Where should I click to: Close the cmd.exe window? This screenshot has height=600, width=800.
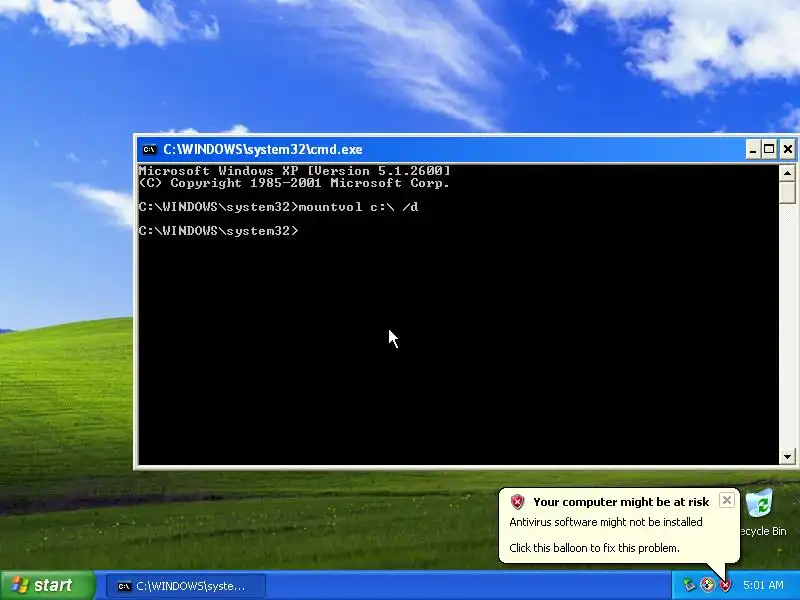click(788, 149)
